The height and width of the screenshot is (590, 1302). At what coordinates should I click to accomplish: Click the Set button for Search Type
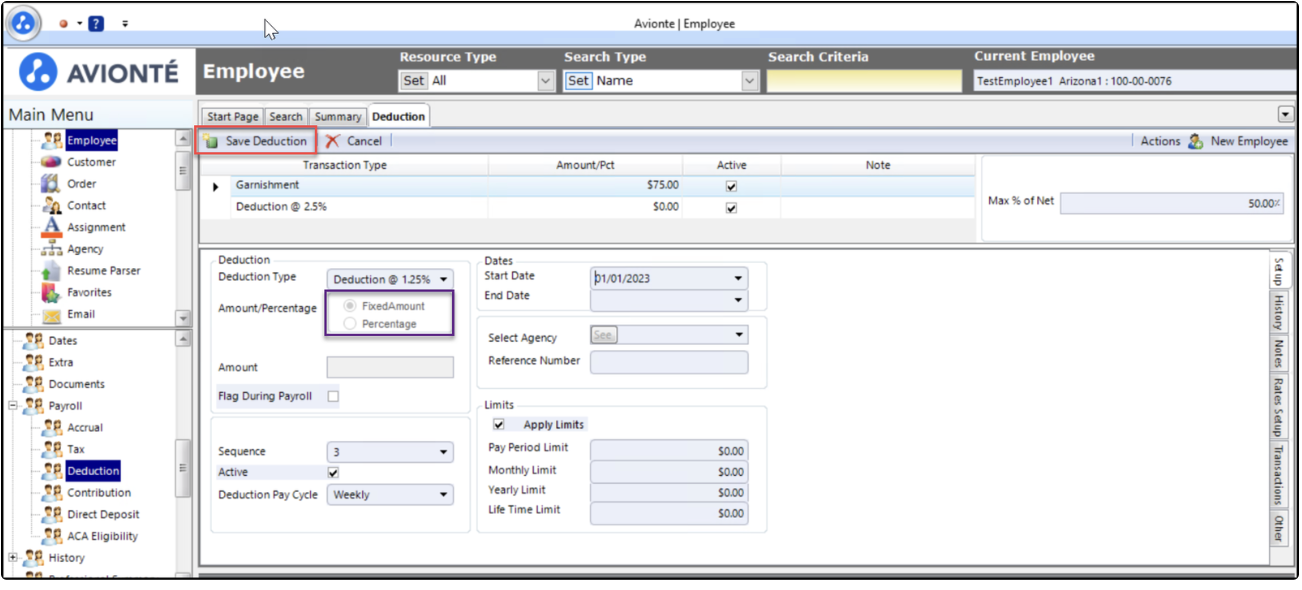pos(579,81)
